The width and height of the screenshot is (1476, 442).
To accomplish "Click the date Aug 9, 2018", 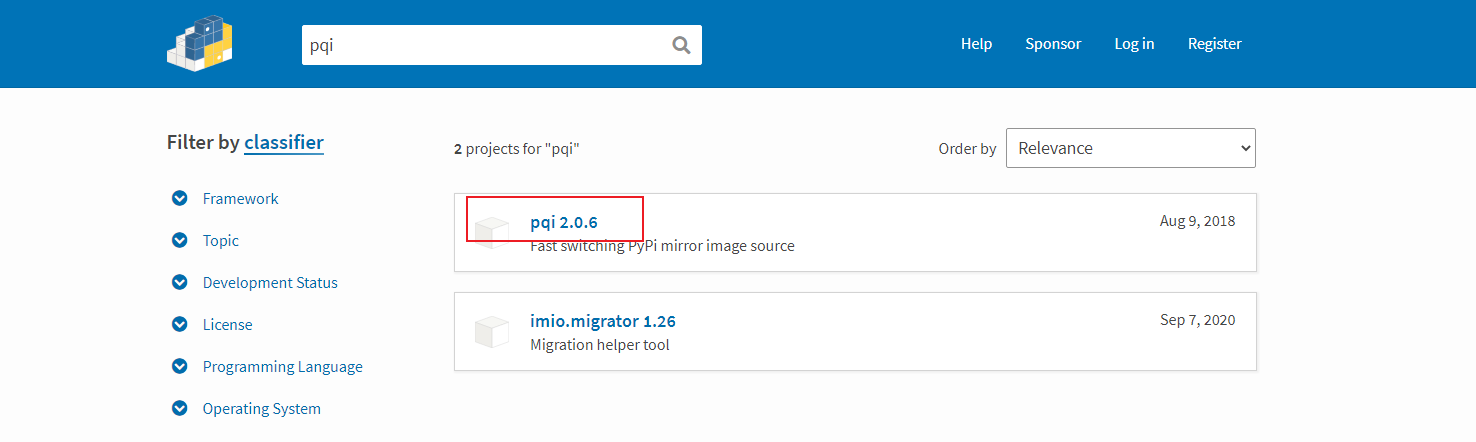I will click(1198, 221).
